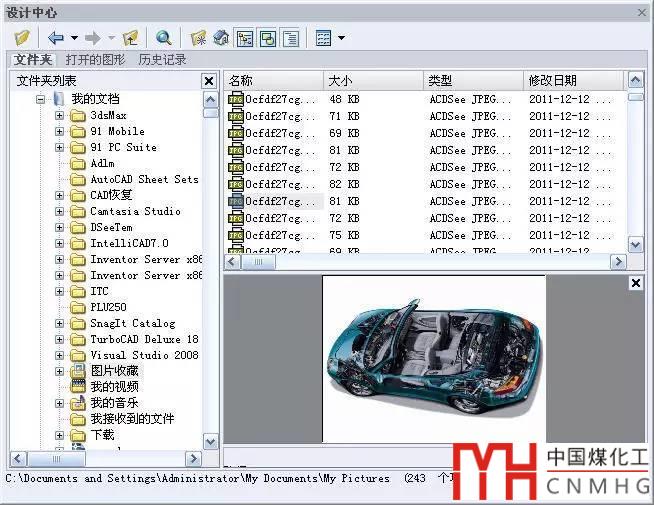The height and width of the screenshot is (505, 654).
Task: Open the Favorites folder icon
Action: 198,38
